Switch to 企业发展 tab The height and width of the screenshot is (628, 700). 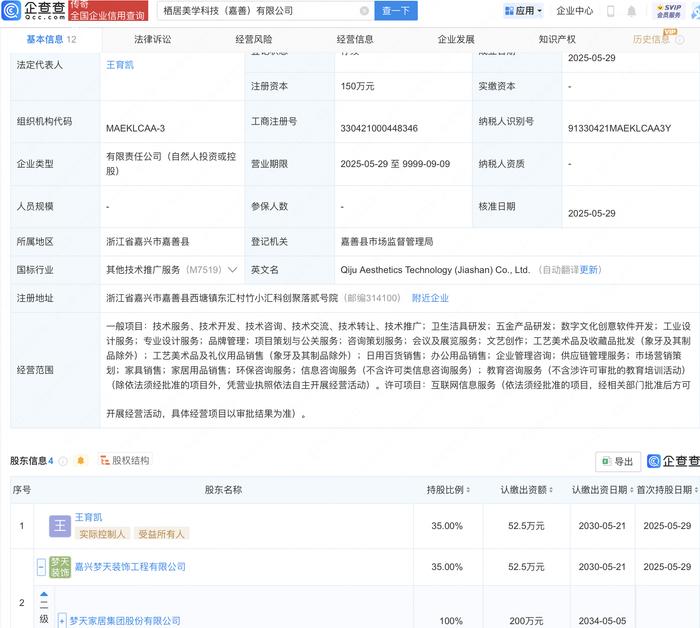pyautogui.click(x=456, y=39)
